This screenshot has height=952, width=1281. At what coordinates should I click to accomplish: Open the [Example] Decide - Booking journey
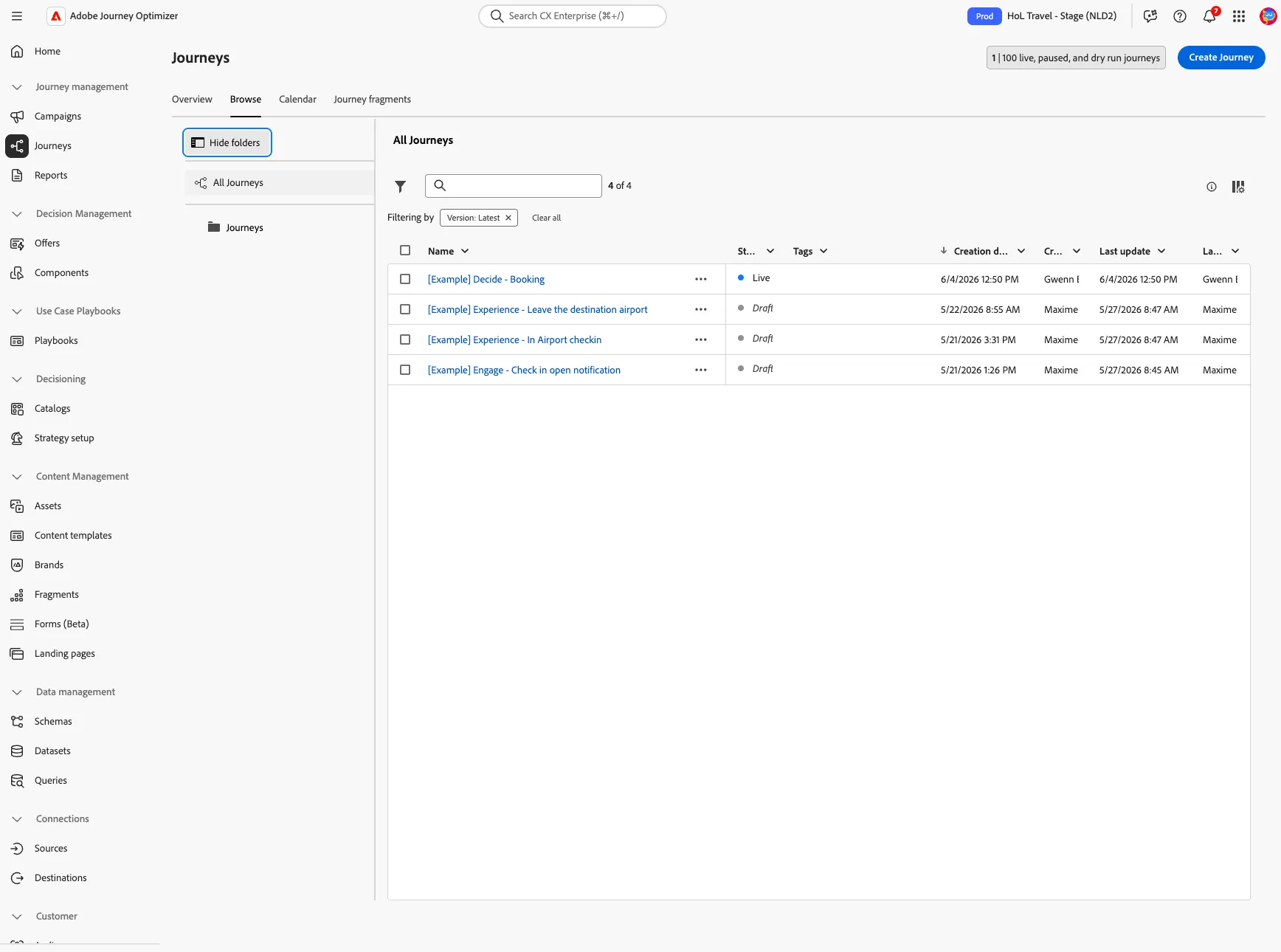coord(486,280)
